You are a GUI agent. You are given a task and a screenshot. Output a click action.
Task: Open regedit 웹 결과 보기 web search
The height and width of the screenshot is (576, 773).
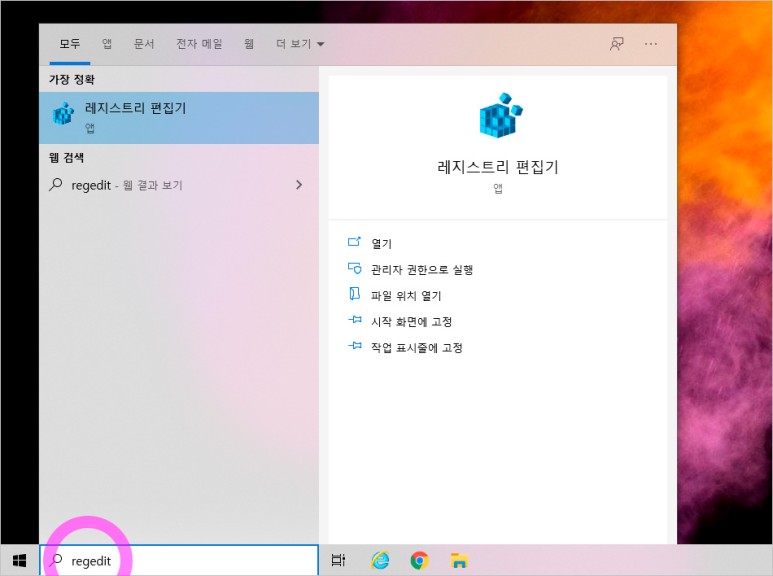click(179, 185)
